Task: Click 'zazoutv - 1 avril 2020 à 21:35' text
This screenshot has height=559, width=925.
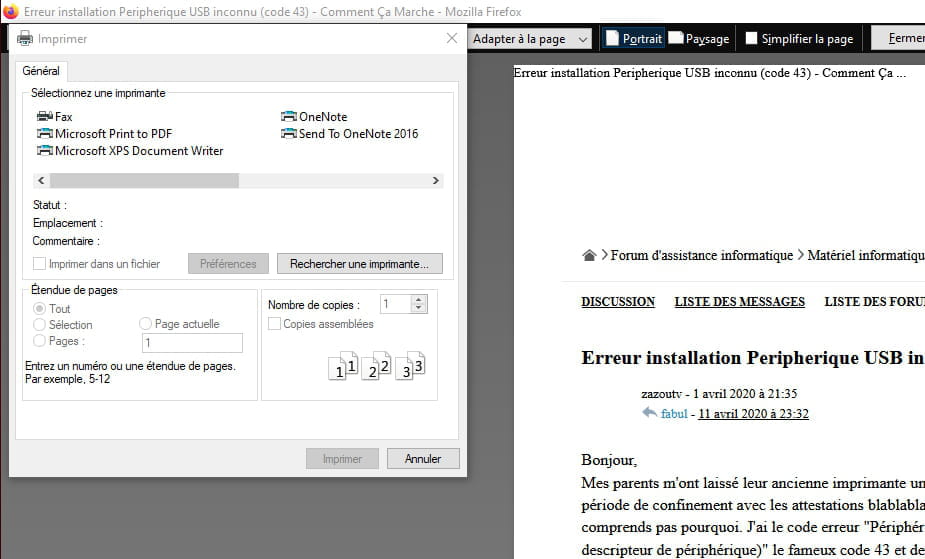Action: tap(719, 393)
